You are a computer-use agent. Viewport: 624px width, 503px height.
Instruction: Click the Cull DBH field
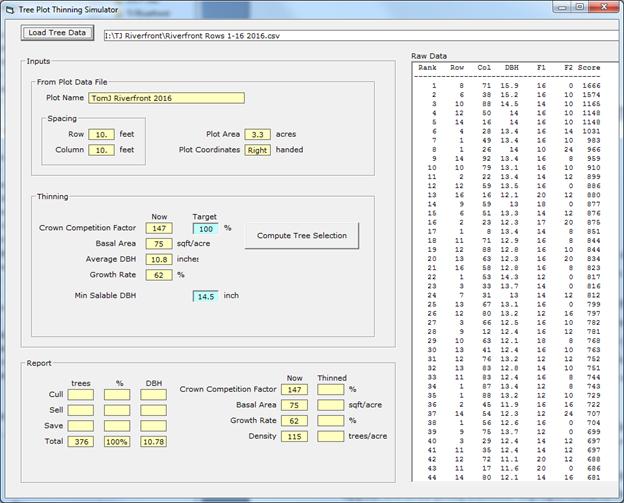coord(153,395)
